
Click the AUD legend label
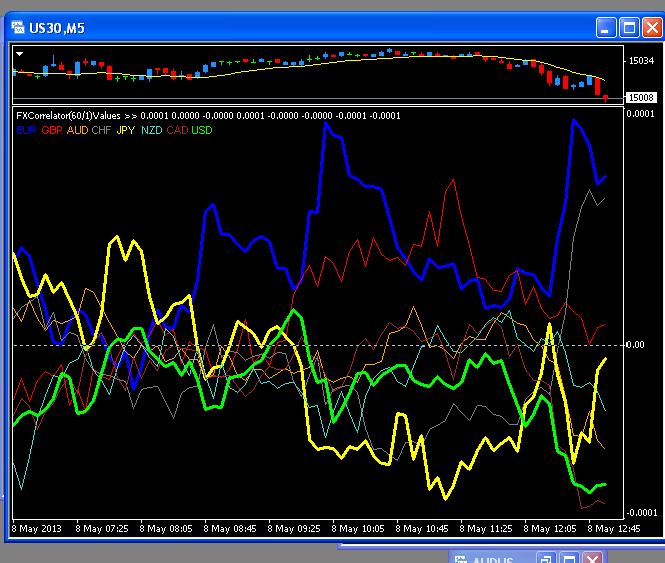(78, 130)
